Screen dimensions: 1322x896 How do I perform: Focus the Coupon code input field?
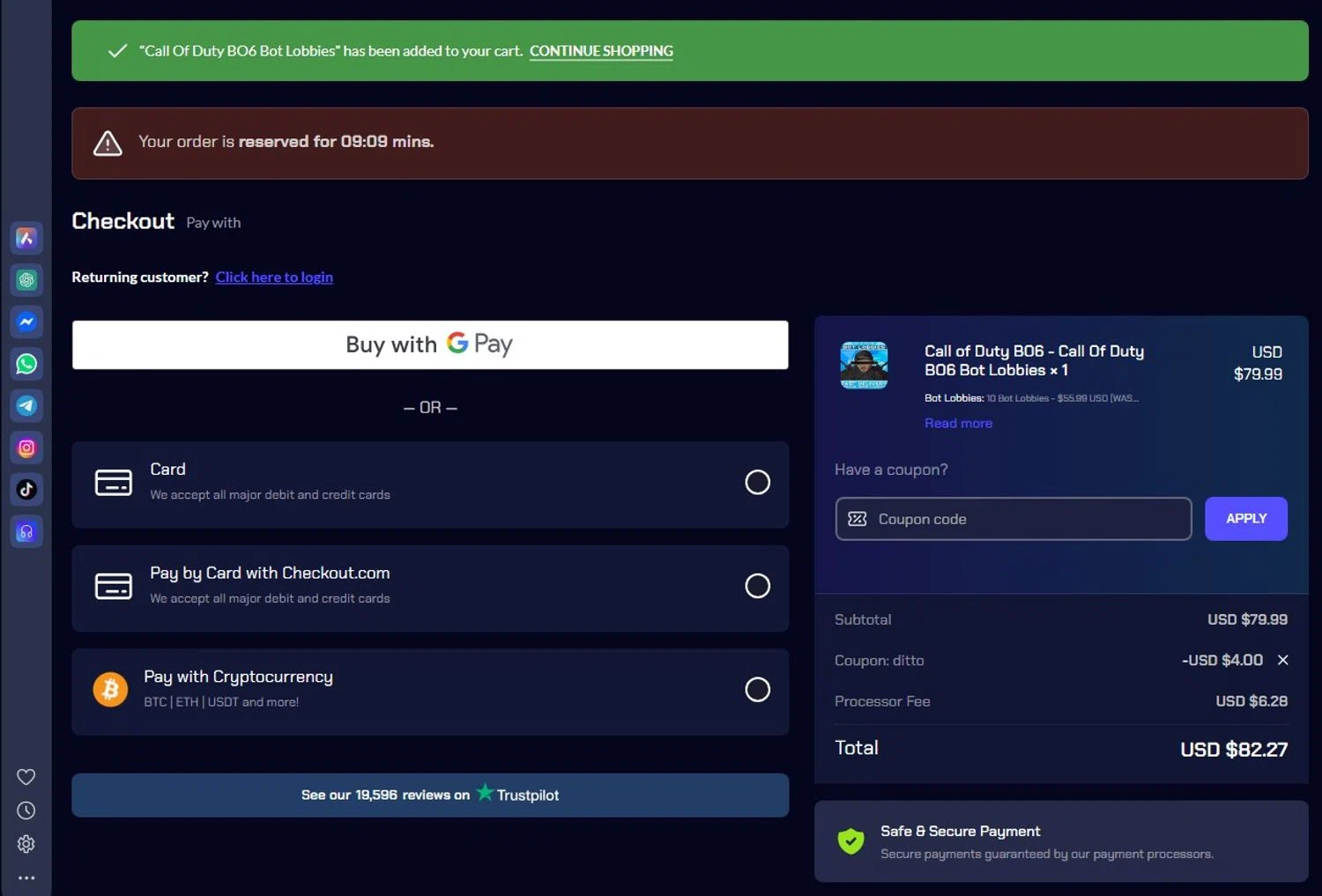(x=1014, y=519)
